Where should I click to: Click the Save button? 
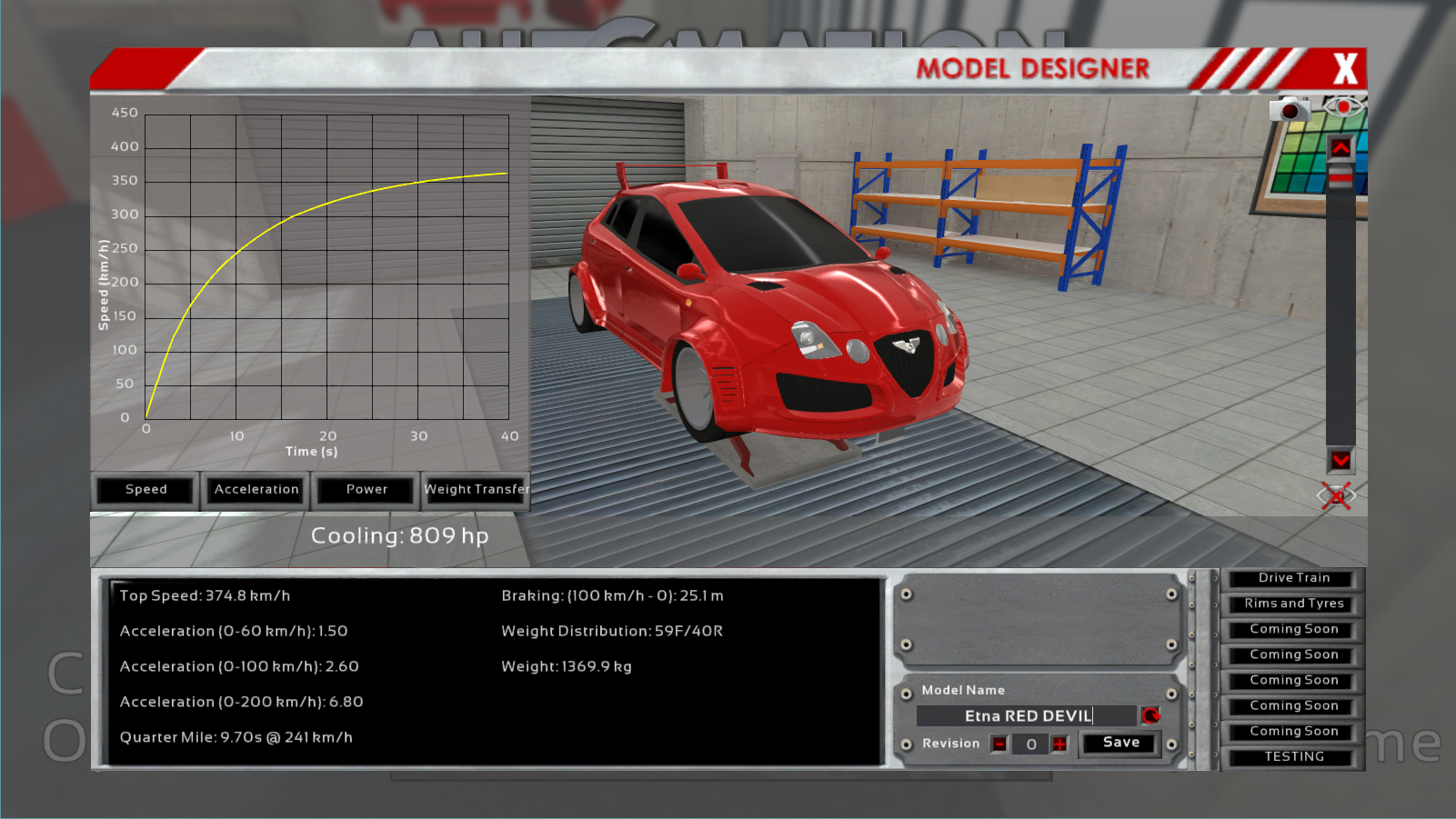(1120, 743)
